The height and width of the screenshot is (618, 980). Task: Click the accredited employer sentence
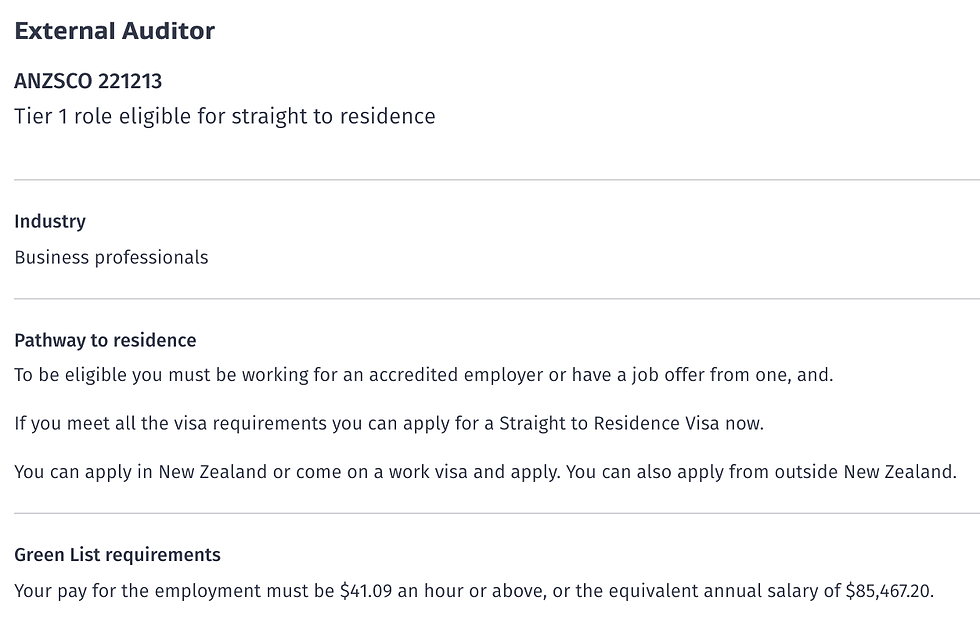click(x=424, y=375)
